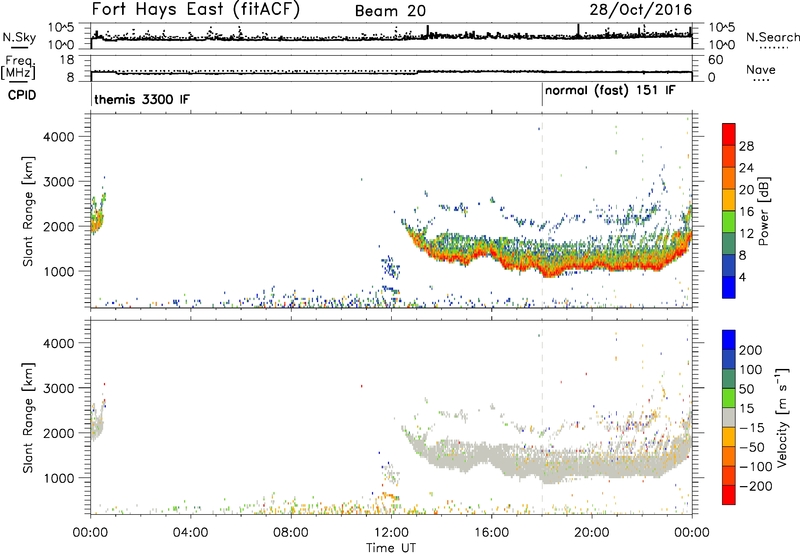This screenshot has height=554, width=800.
Task: Click the '12:00' time tick label
Action: tap(391, 533)
